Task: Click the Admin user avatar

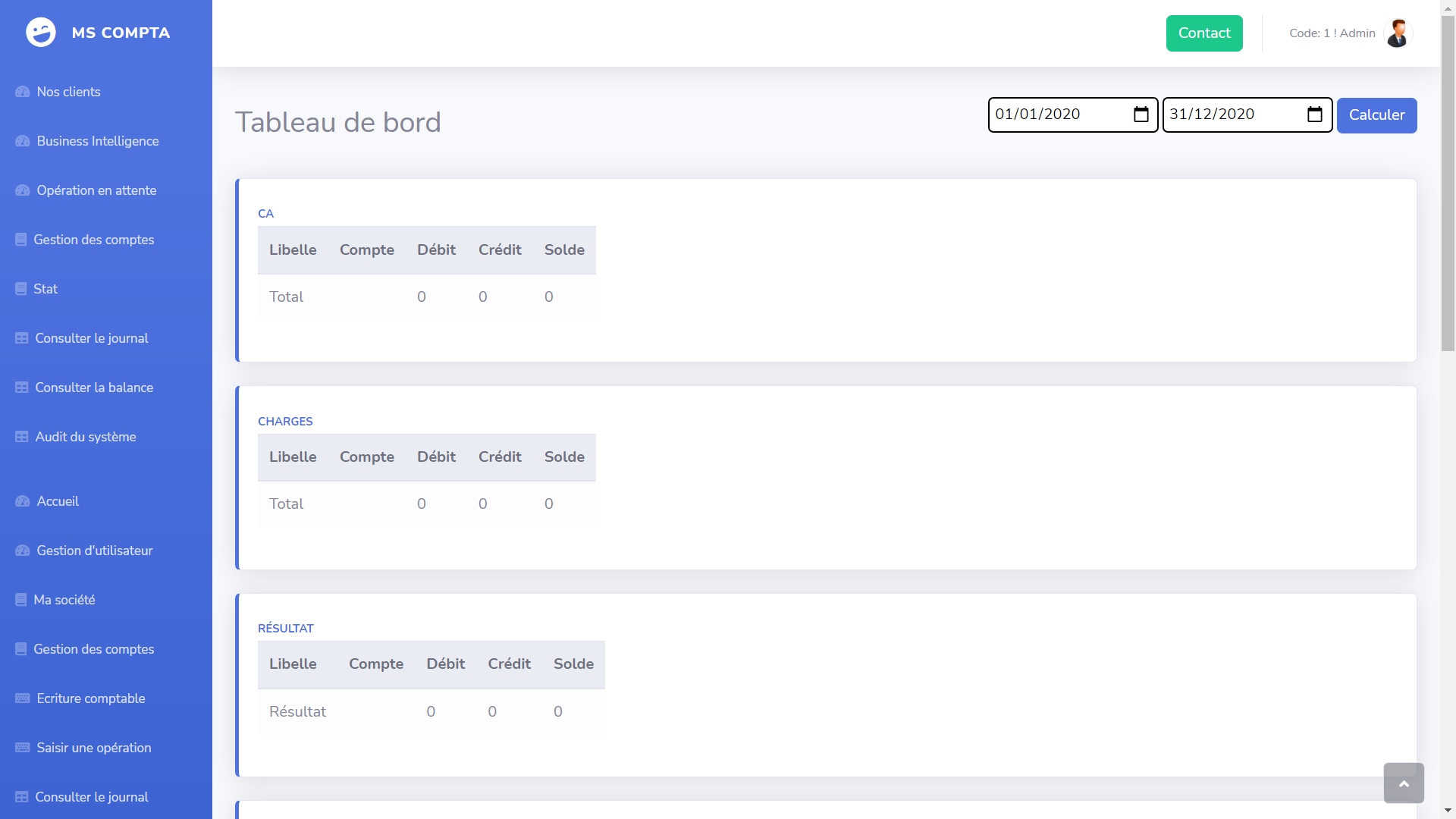Action: [x=1398, y=33]
